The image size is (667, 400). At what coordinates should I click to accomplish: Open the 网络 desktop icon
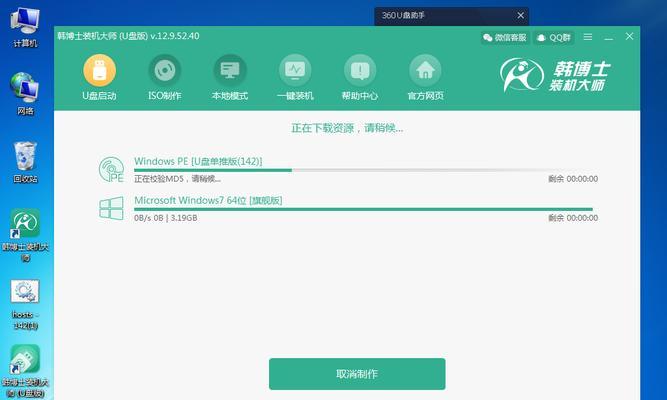(x=25, y=94)
